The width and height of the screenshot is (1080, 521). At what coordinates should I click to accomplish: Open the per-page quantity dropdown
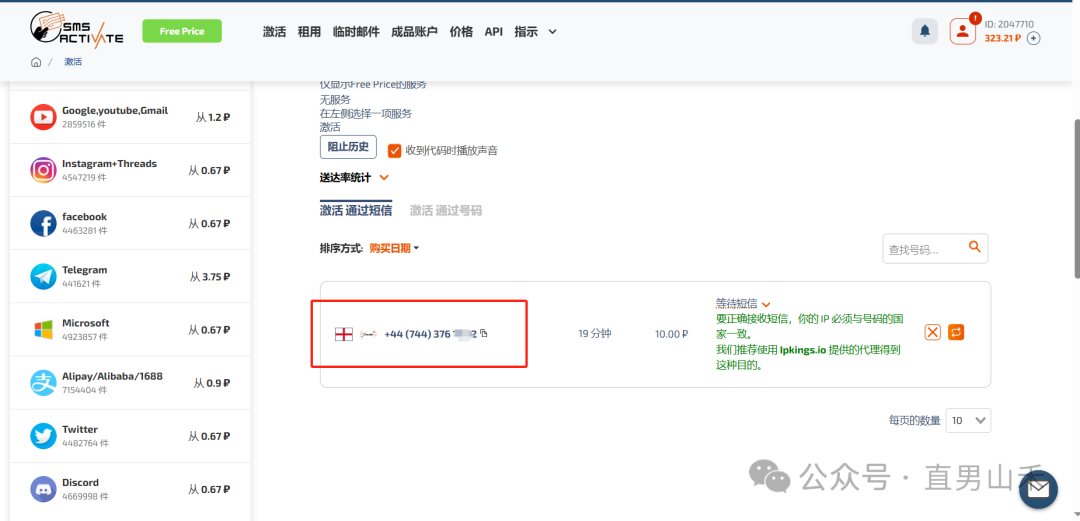click(x=967, y=421)
